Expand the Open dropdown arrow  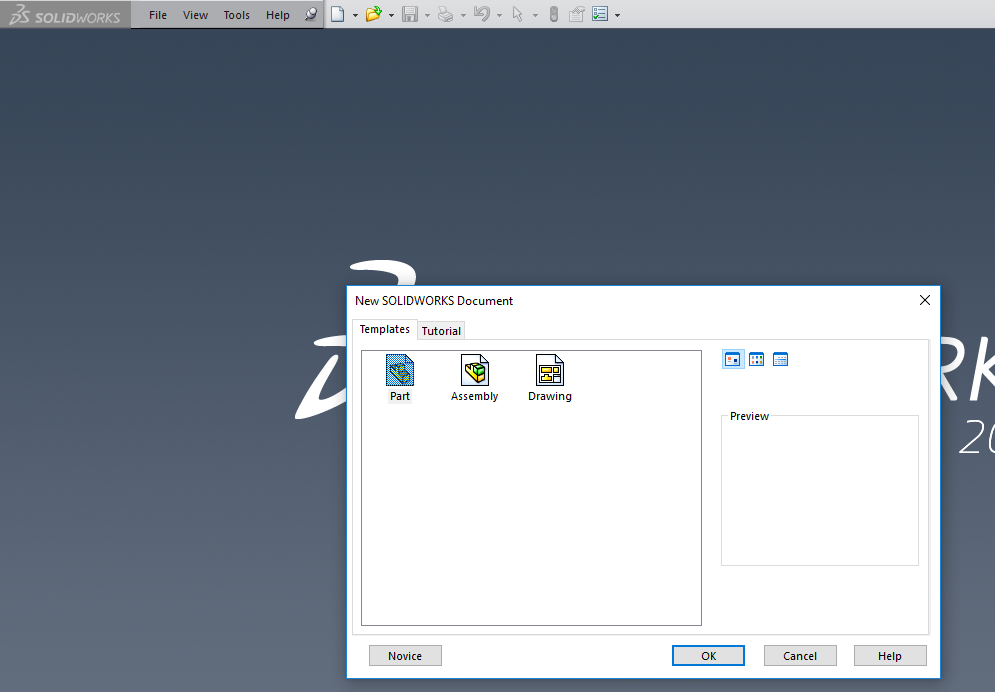click(x=391, y=15)
